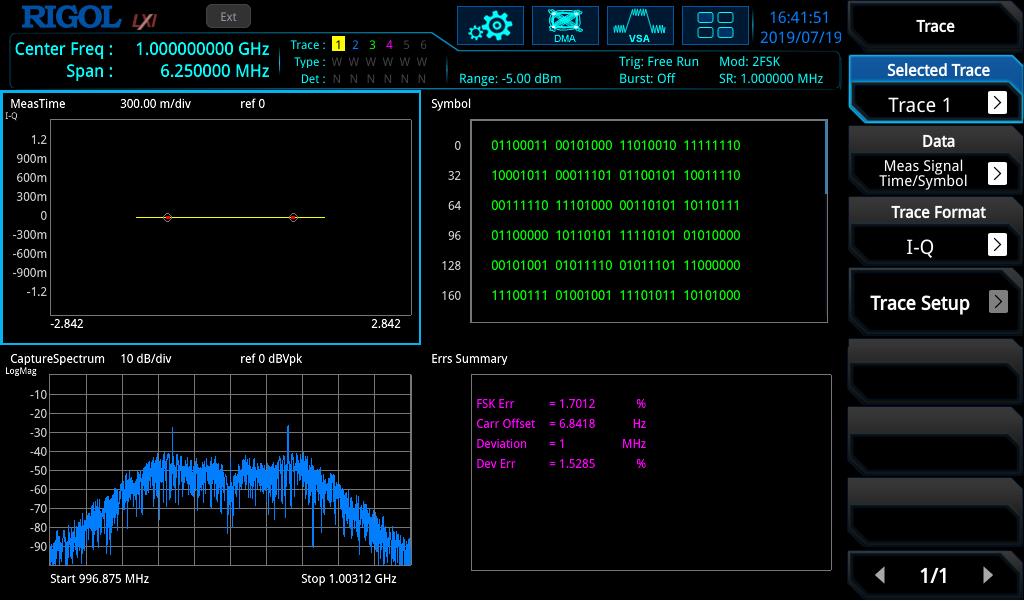
Task: Click the ref 0 dBVpk label
Action: [x=271, y=359]
